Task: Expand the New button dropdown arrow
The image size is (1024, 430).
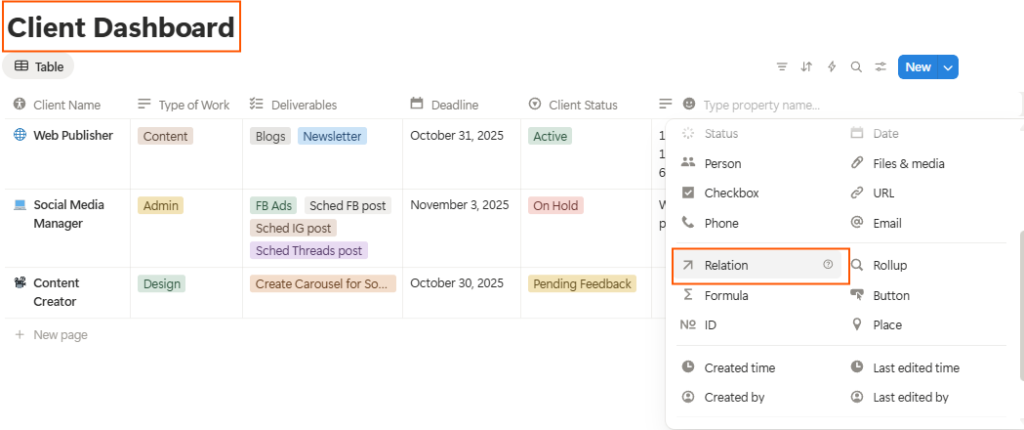Action: pyautogui.click(x=948, y=67)
